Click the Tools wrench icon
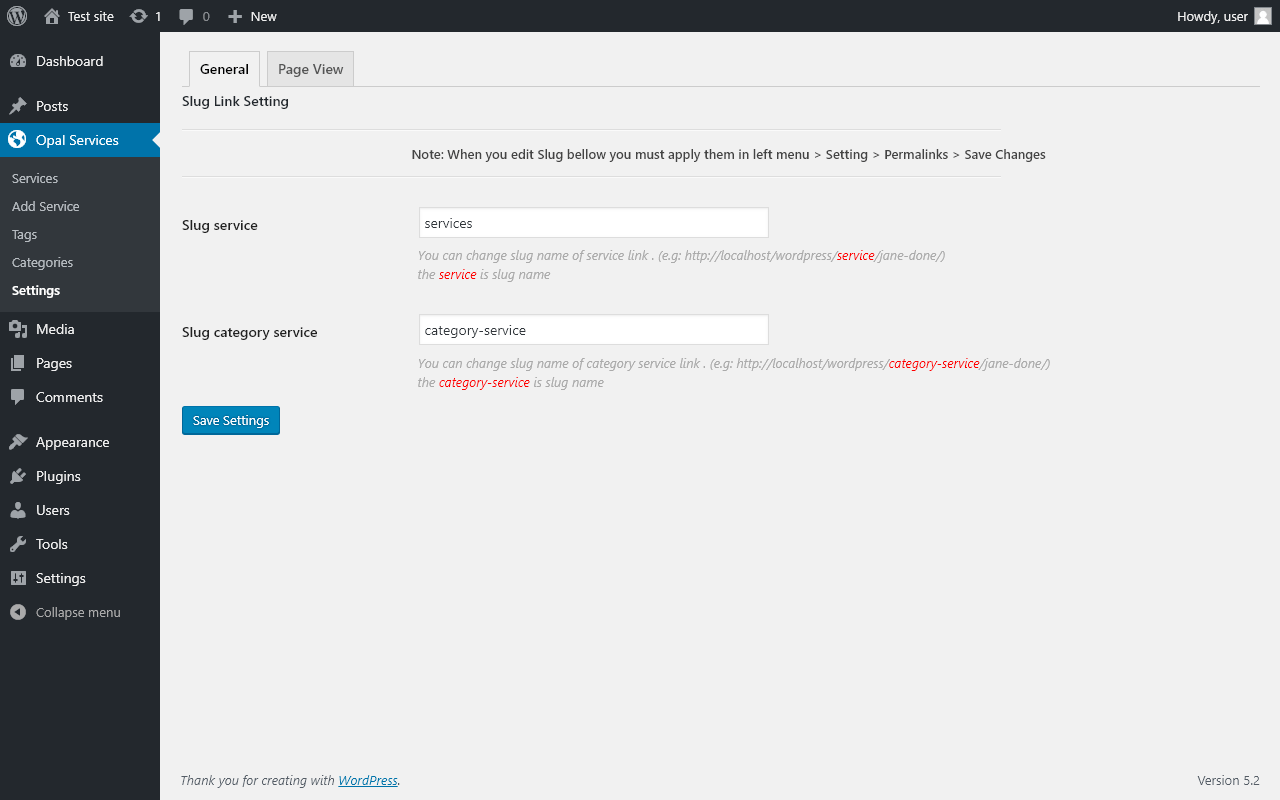This screenshot has height=800, width=1280. [18, 544]
